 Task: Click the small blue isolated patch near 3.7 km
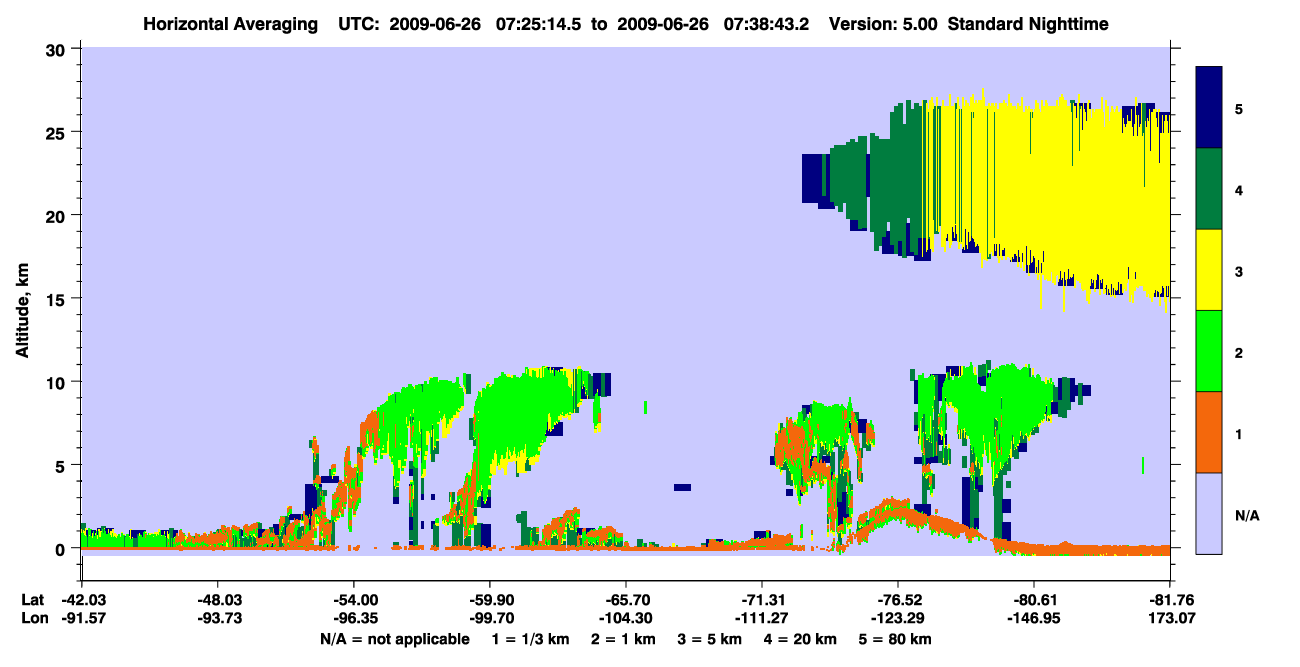(x=682, y=487)
